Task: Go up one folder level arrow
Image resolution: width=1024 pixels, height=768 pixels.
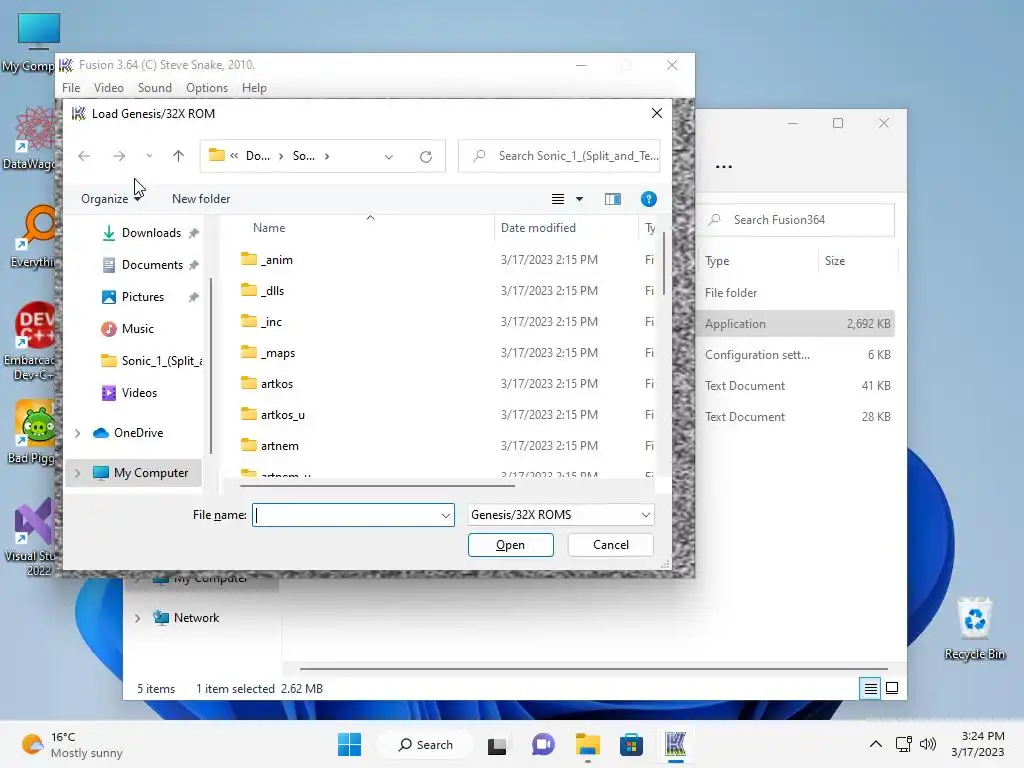Action: [x=178, y=156]
